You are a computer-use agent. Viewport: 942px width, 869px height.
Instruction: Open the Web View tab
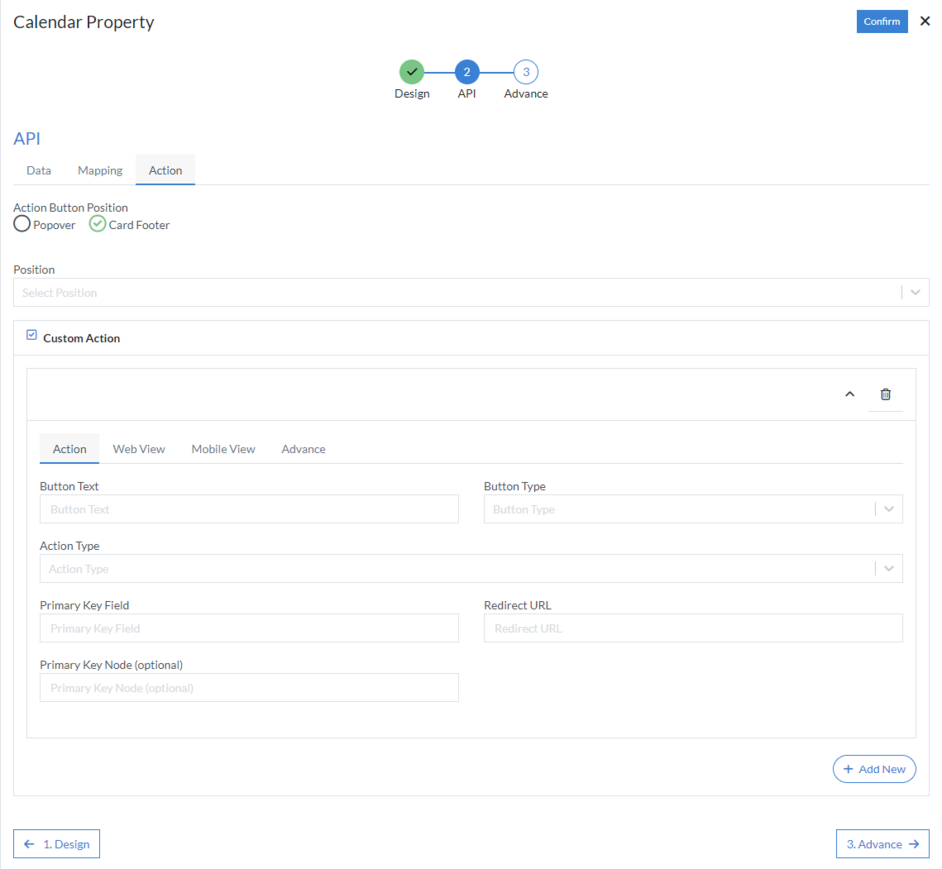click(138, 448)
